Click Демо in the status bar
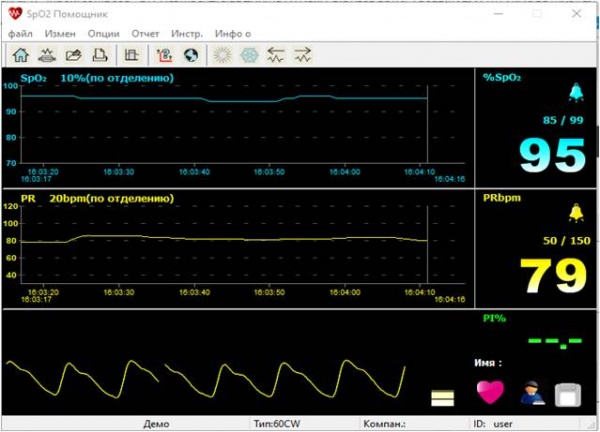Viewport: 600px width, 432px height. pos(156,424)
